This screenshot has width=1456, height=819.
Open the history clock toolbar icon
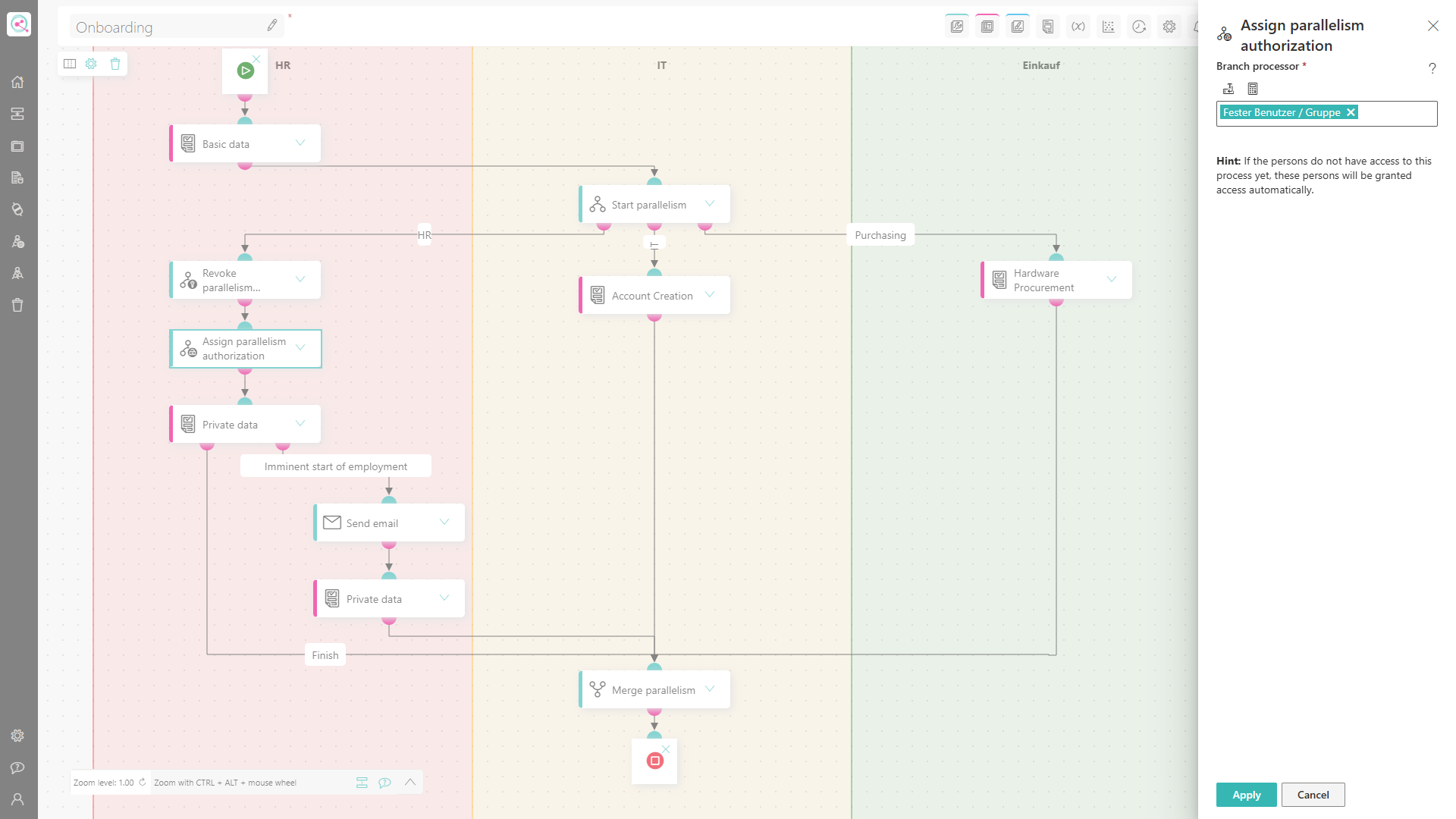coord(1138,27)
